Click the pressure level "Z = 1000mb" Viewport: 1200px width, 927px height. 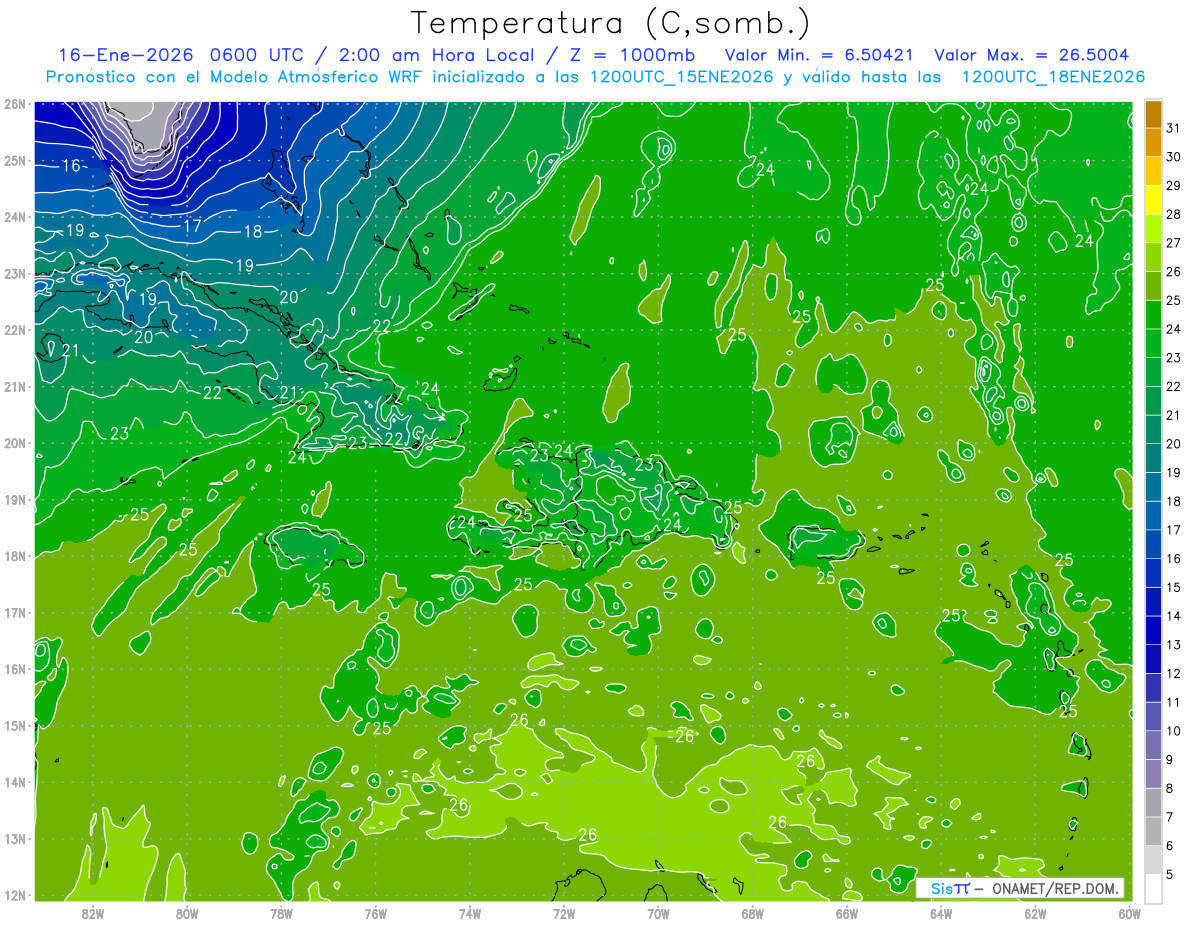click(631, 55)
